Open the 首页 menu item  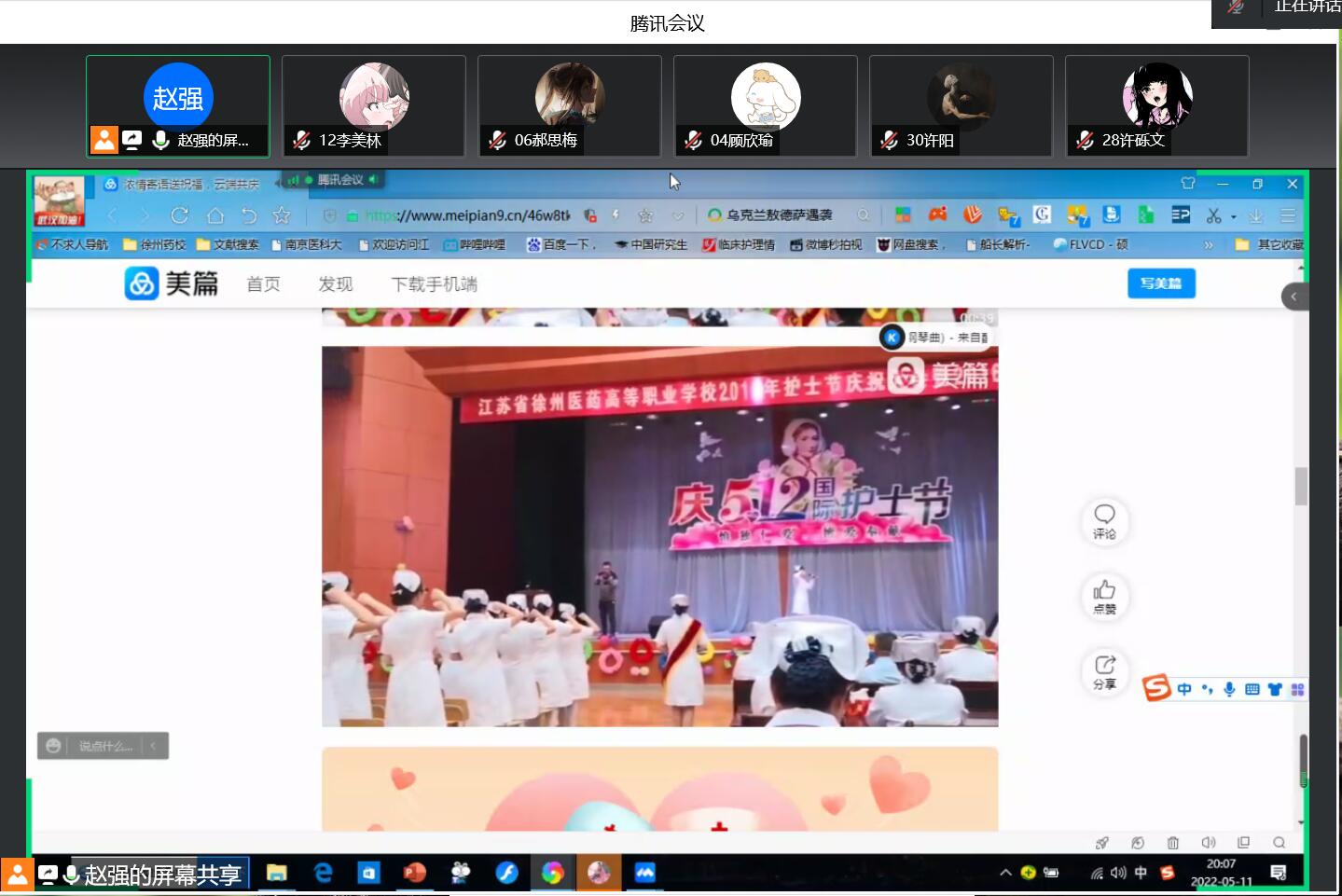(x=263, y=284)
